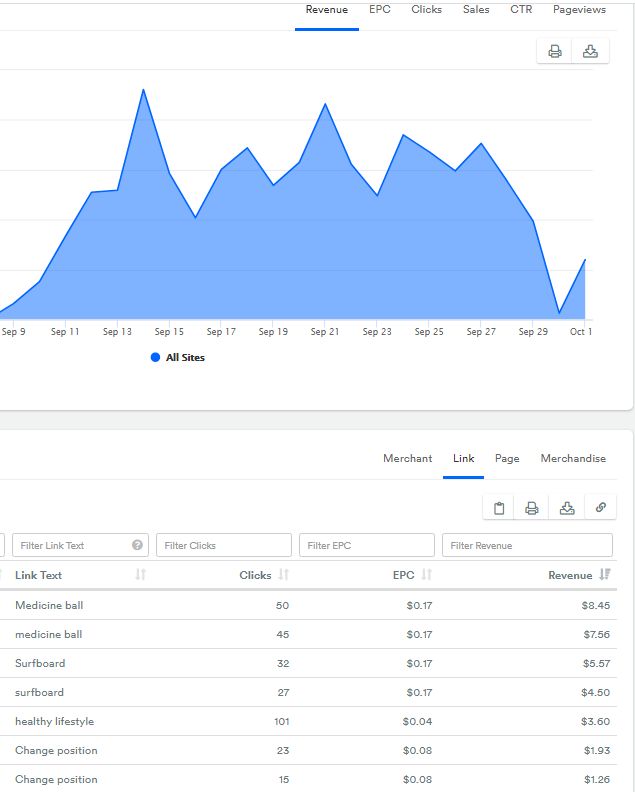Screen dimensions: 635x792
Task: Switch to EPC chart tab
Action: (x=379, y=10)
